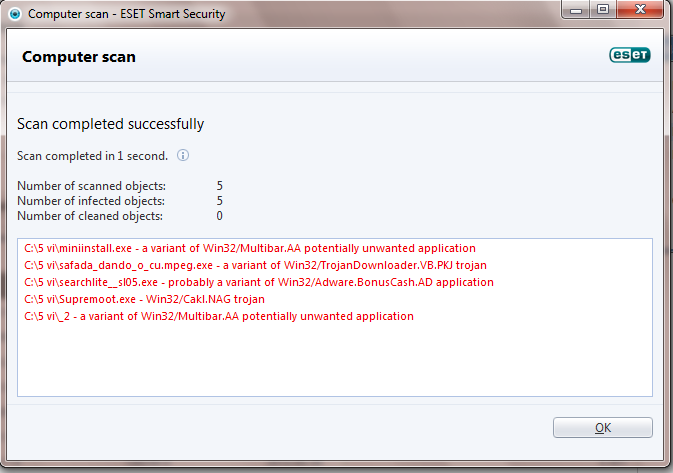Click the info icon beside scan duration
Screen dimensions: 673x473
[183, 156]
